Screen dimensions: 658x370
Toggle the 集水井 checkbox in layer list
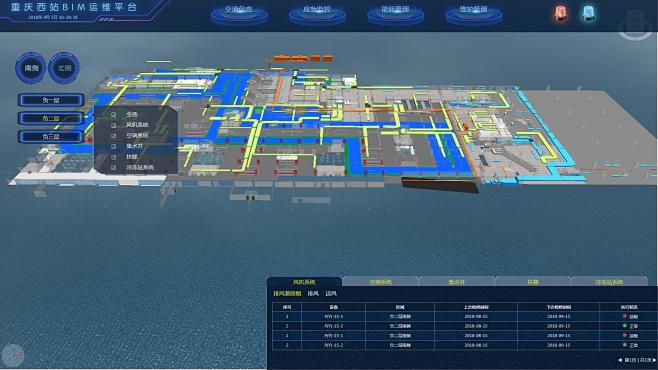tap(114, 146)
